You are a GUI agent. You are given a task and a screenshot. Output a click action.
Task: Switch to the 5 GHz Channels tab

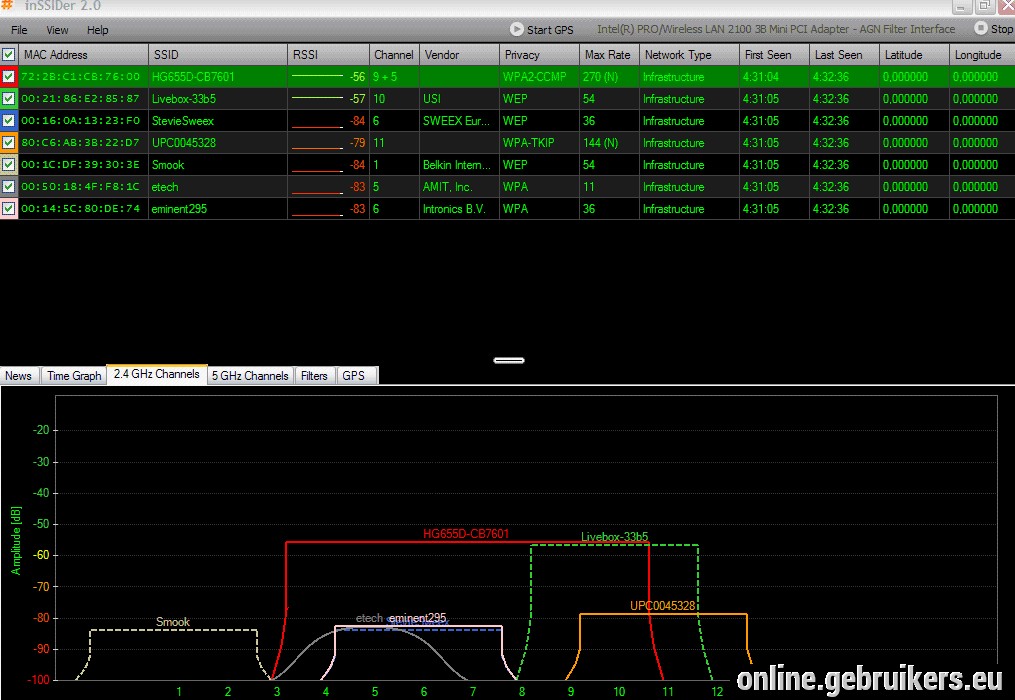[250, 376]
